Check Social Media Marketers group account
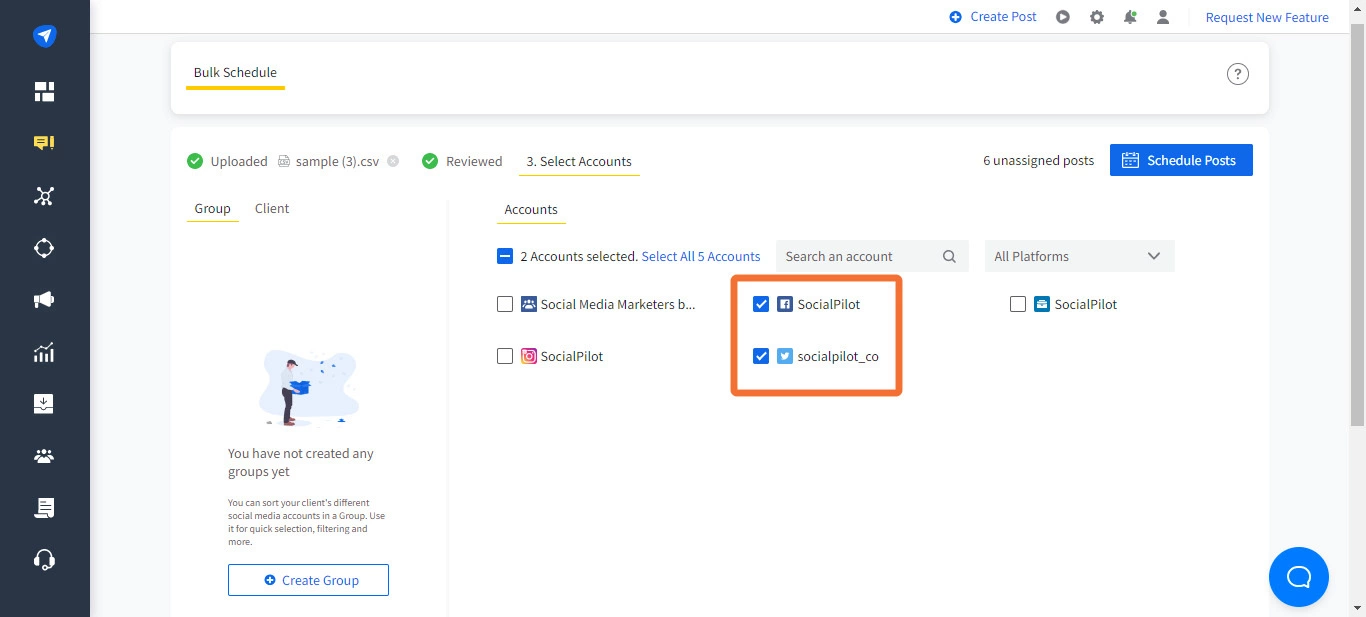The image size is (1366, 617). (505, 304)
